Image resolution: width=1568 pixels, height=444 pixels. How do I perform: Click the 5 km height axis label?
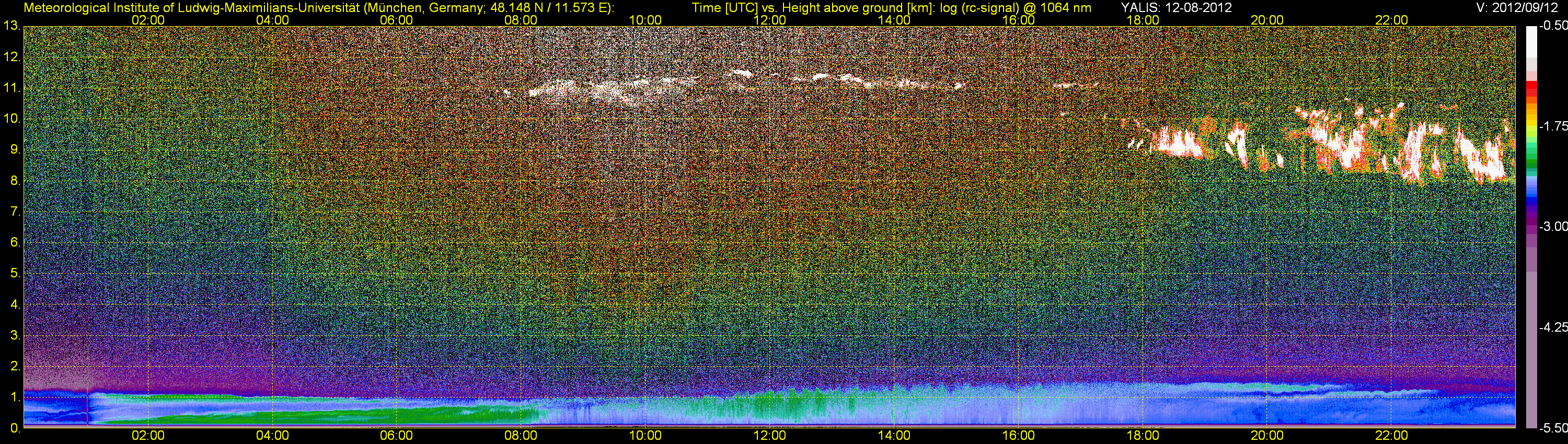tap(15, 273)
